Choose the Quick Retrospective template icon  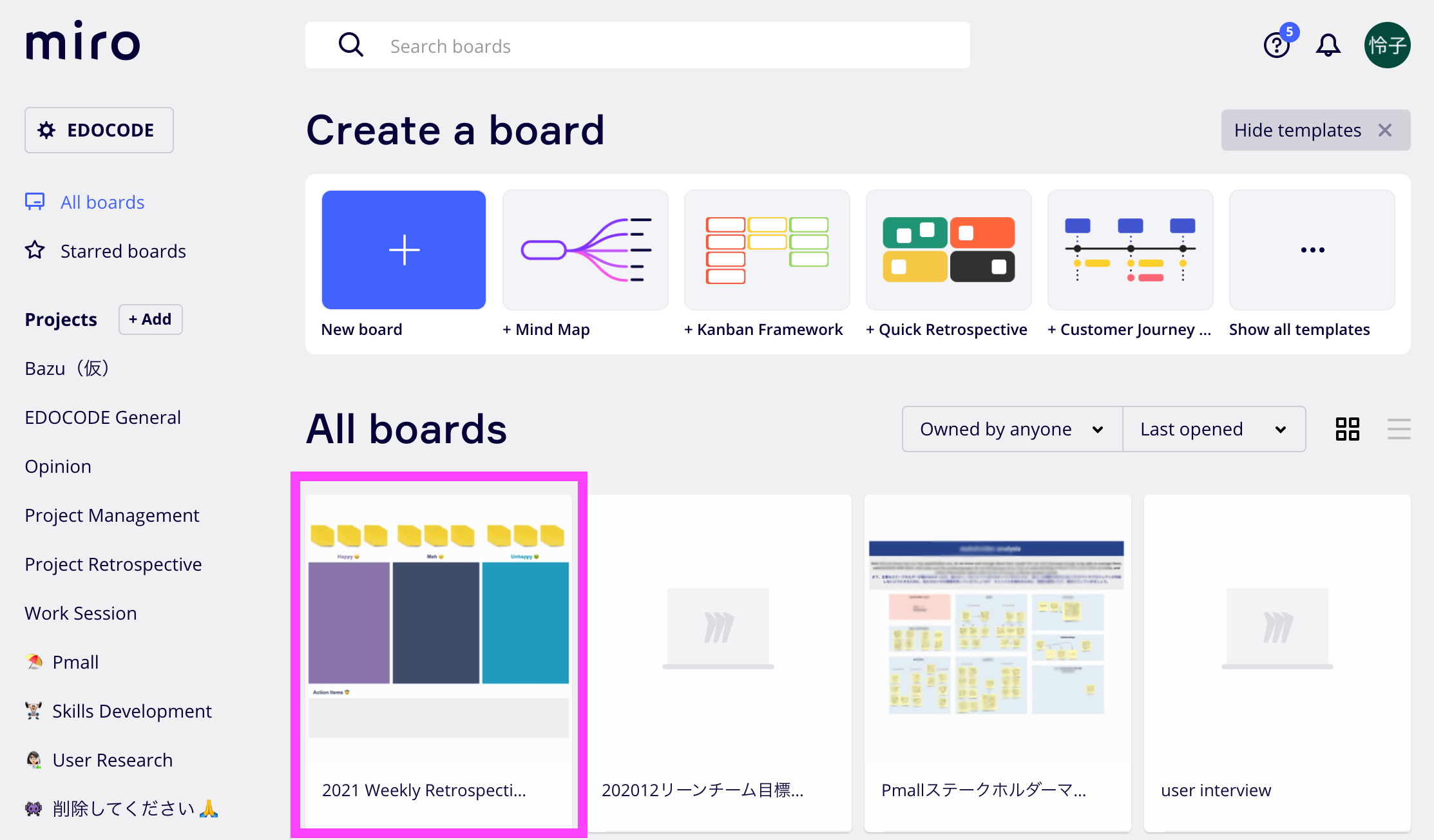click(948, 250)
